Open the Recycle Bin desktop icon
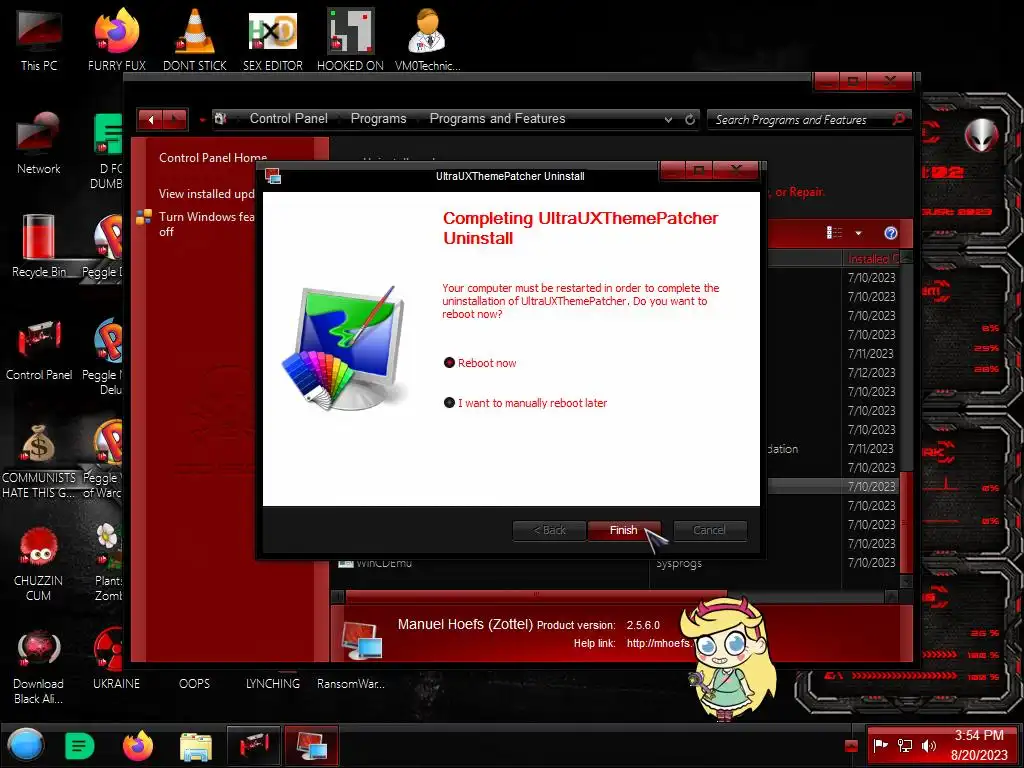The height and width of the screenshot is (768, 1024). coord(39,246)
